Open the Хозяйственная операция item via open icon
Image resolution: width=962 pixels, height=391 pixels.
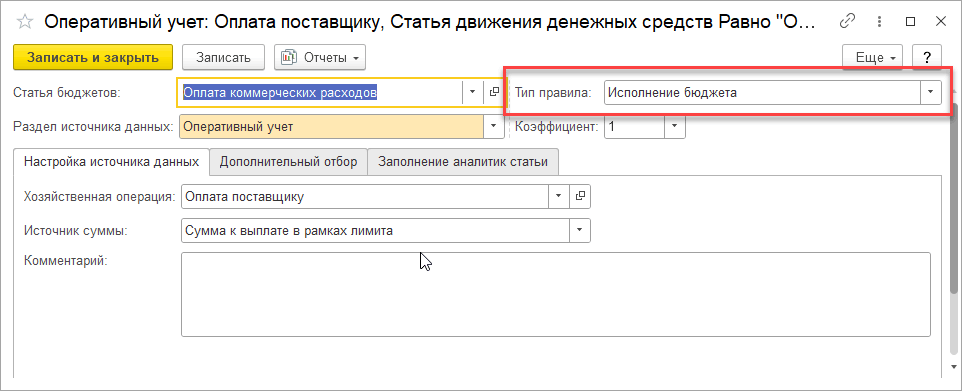point(580,196)
